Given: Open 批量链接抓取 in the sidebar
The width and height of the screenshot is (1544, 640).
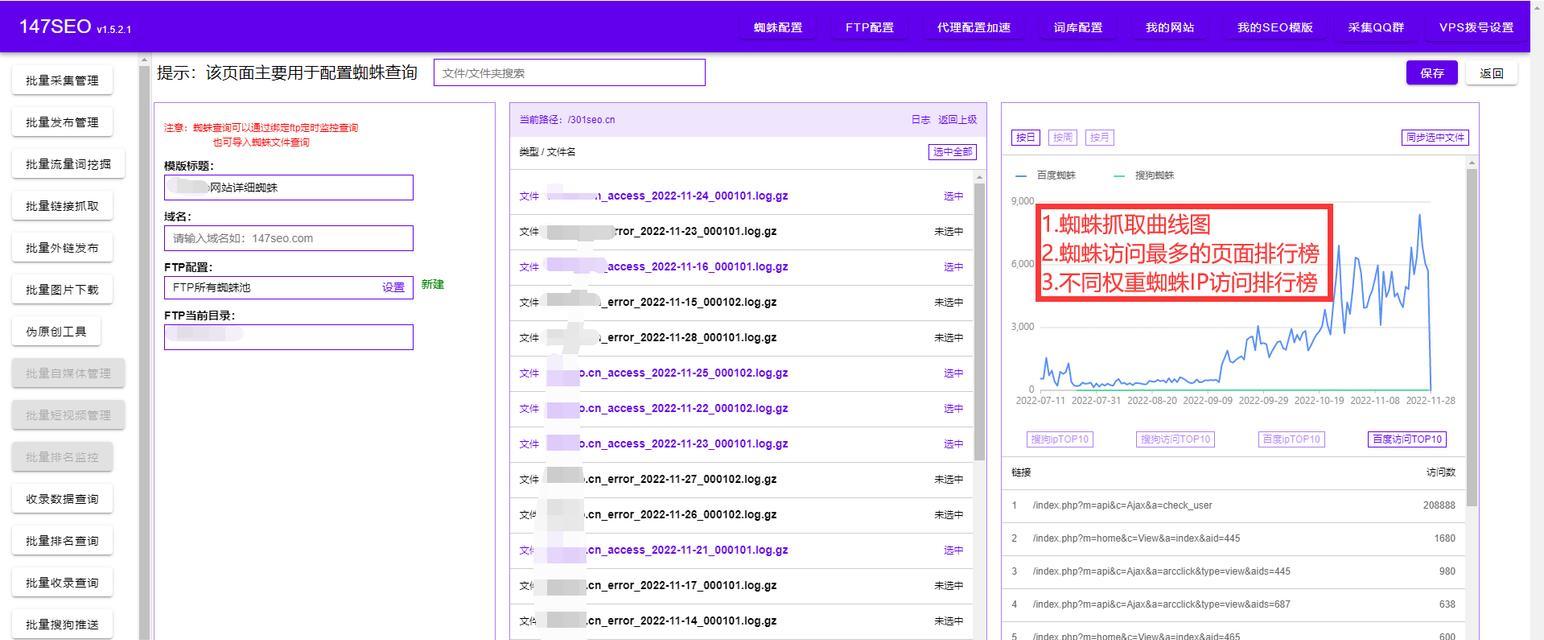Looking at the screenshot, I should coord(62,207).
